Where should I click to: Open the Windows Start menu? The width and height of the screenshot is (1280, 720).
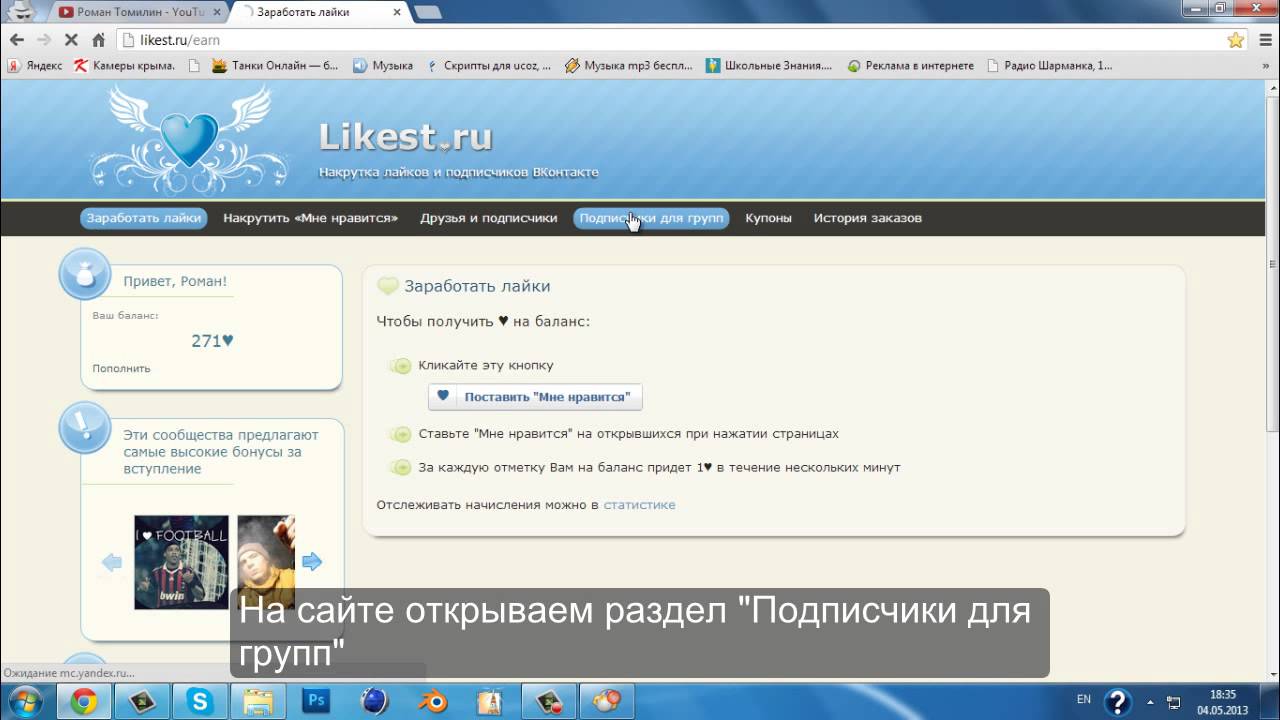[24, 701]
